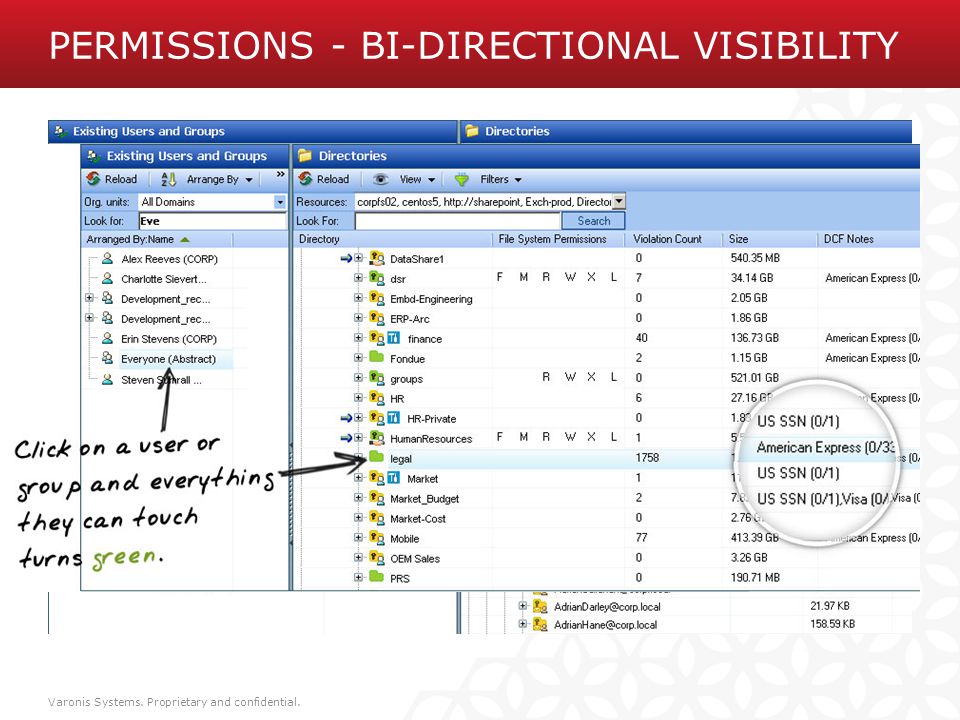This screenshot has height=720, width=960.
Task: Sort by the DCF Notes column
Action: pyautogui.click(x=849, y=239)
